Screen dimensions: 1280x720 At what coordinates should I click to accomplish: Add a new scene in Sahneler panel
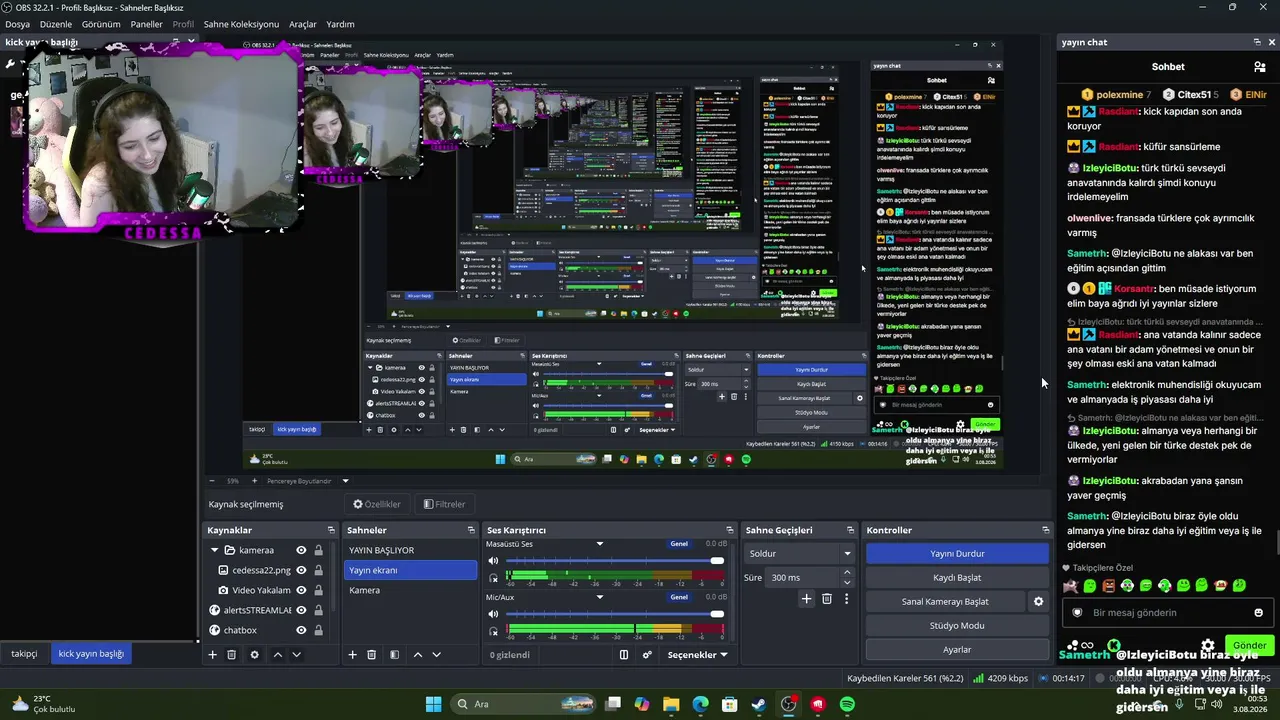352,655
